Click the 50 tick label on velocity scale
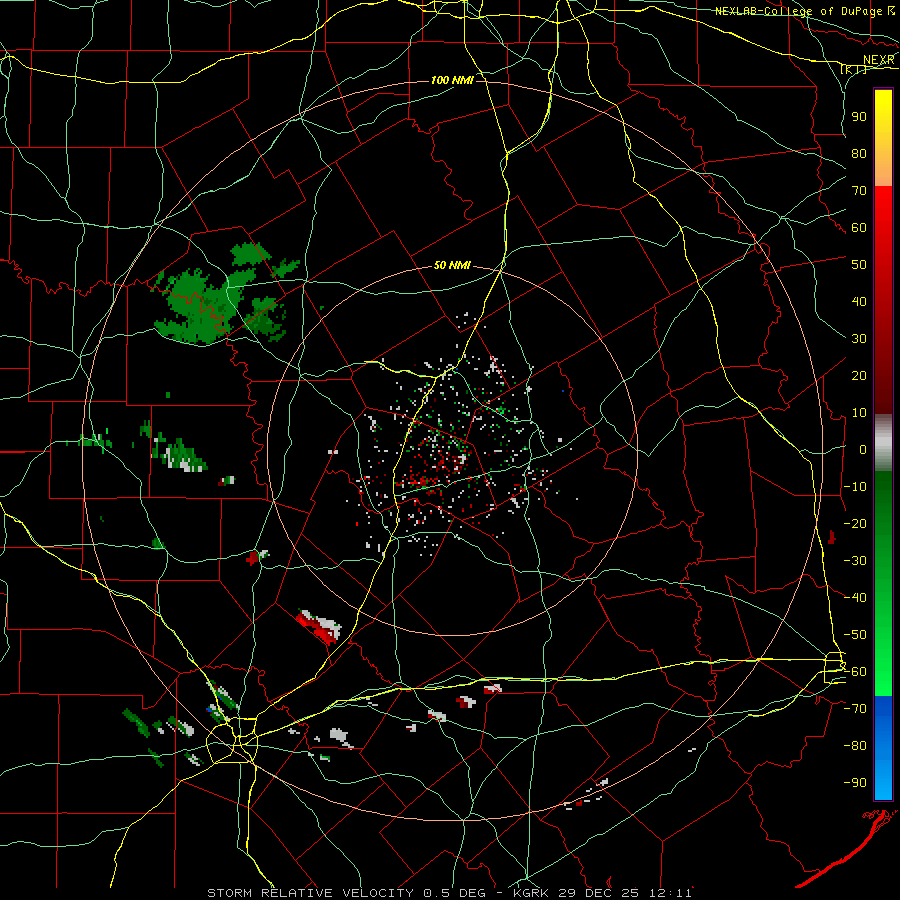This screenshot has height=900, width=900. click(859, 265)
